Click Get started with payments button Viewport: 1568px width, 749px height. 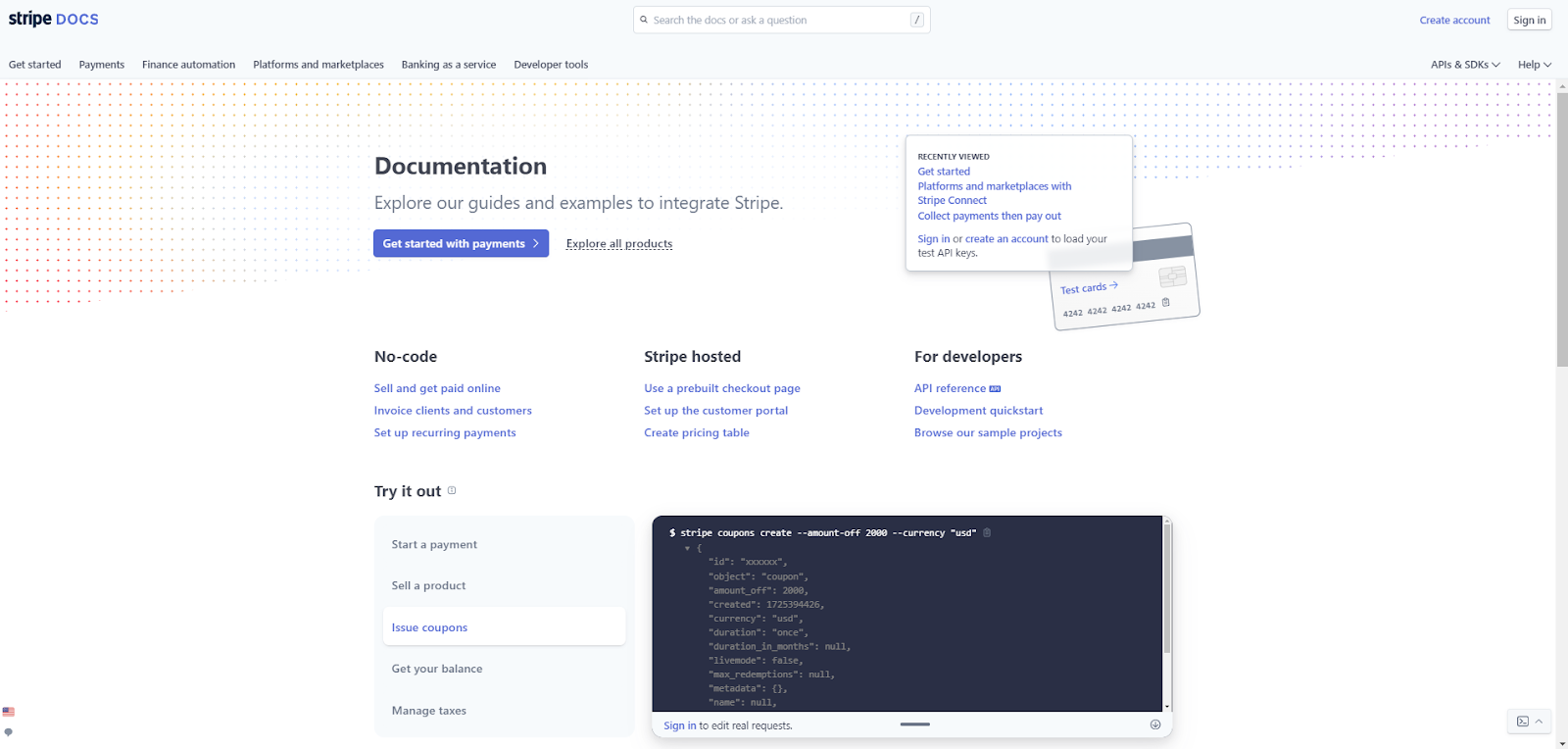coord(461,243)
